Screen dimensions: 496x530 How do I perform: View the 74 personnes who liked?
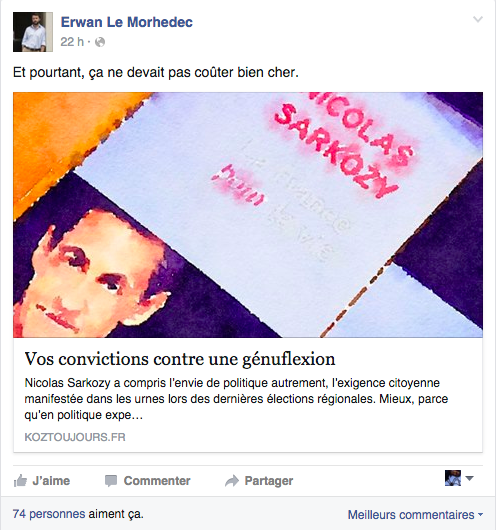click(49, 514)
